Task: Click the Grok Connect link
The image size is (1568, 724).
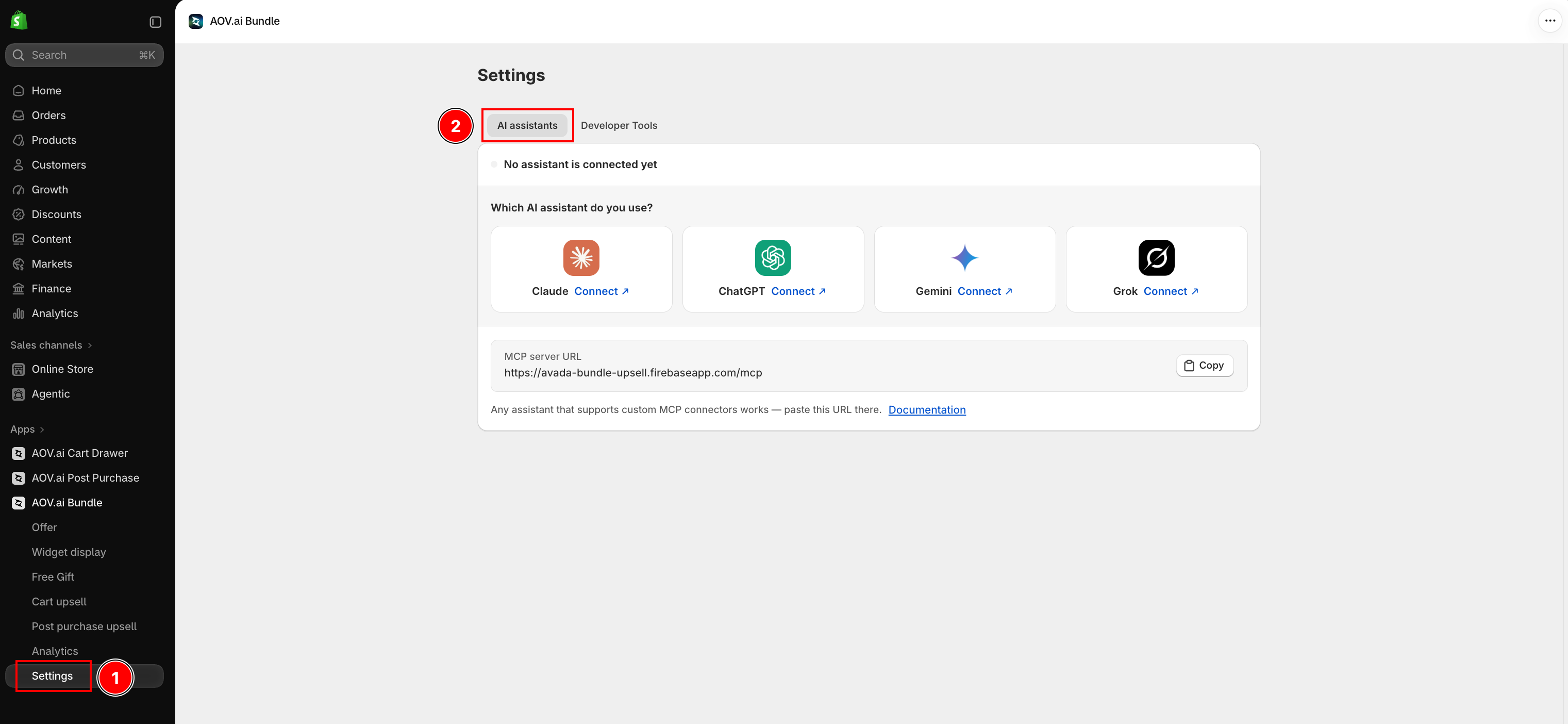Action: (x=1171, y=292)
